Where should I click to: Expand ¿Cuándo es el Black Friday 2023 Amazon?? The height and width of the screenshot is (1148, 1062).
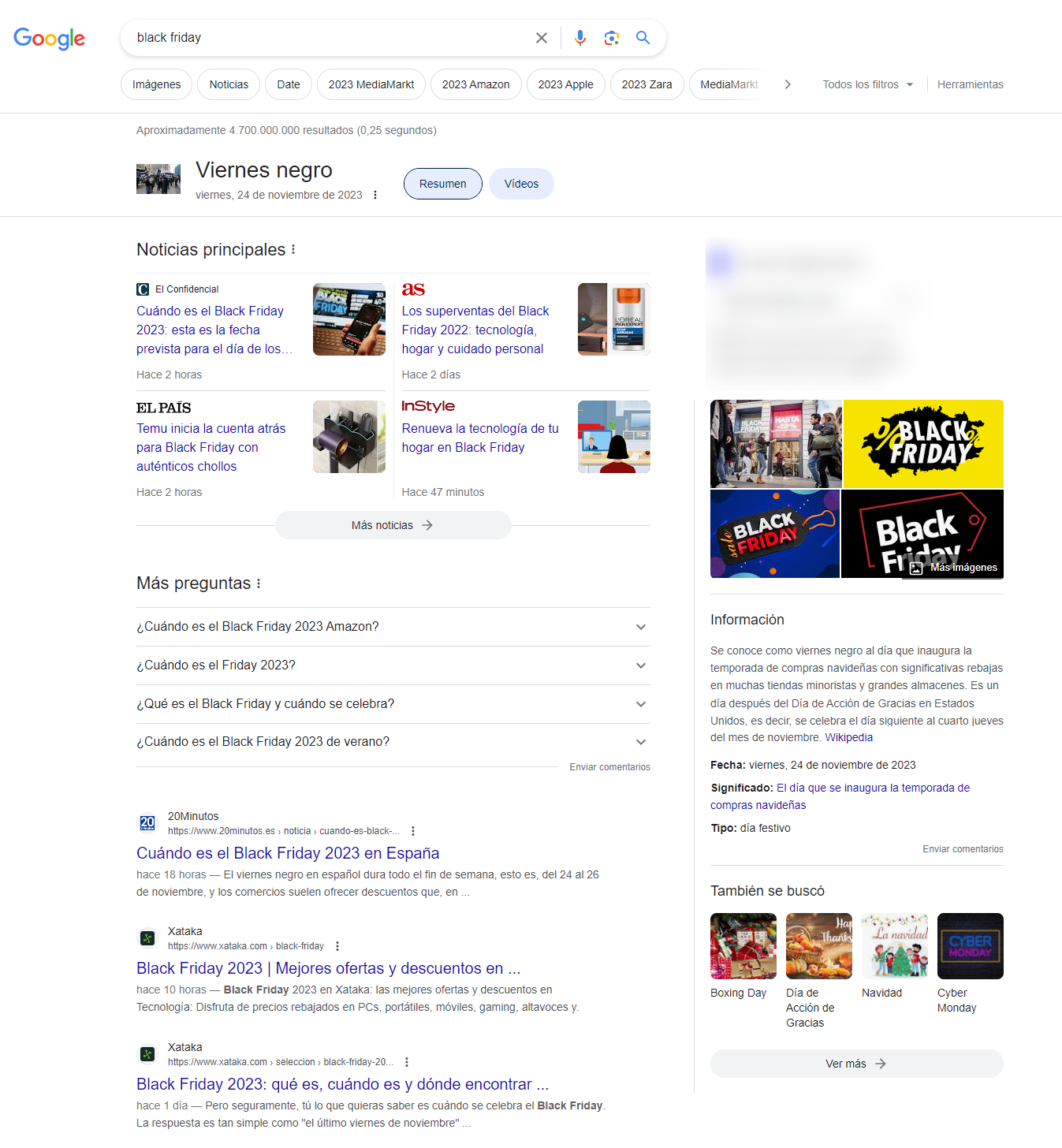click(x=393, y=627)
